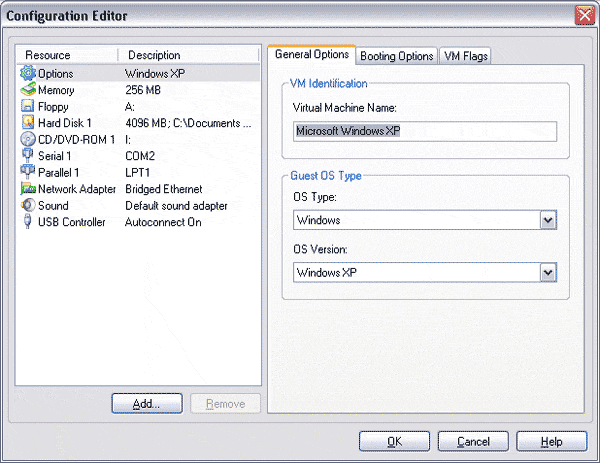600x463 pixels.
Task: Select the Sound speaker icon
Action: [x=28, y=205]
